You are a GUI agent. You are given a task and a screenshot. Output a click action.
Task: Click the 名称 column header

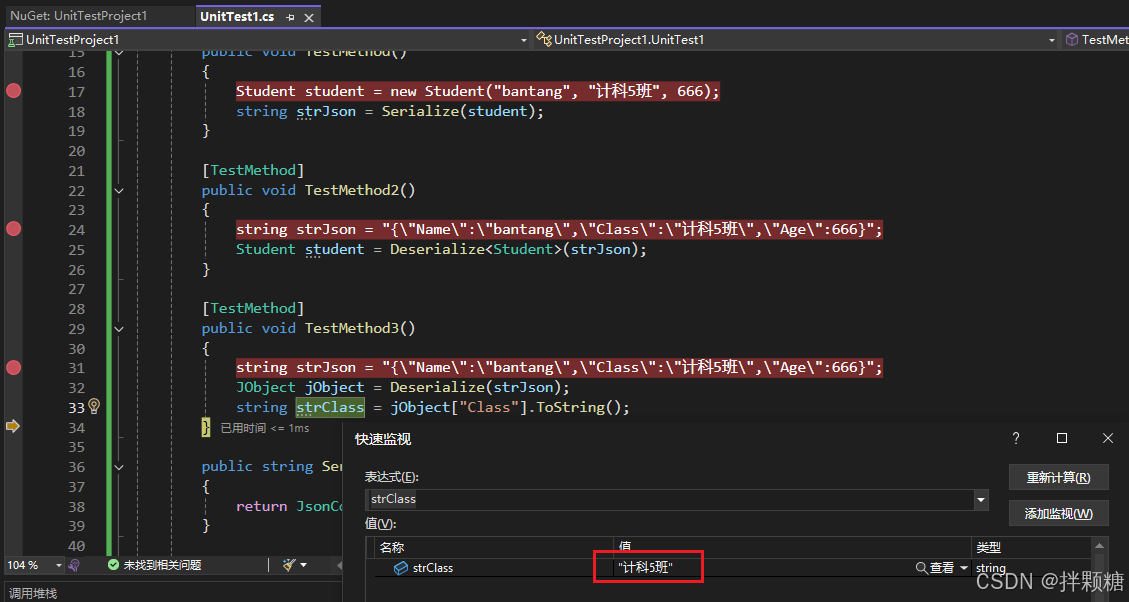(494, 547)
